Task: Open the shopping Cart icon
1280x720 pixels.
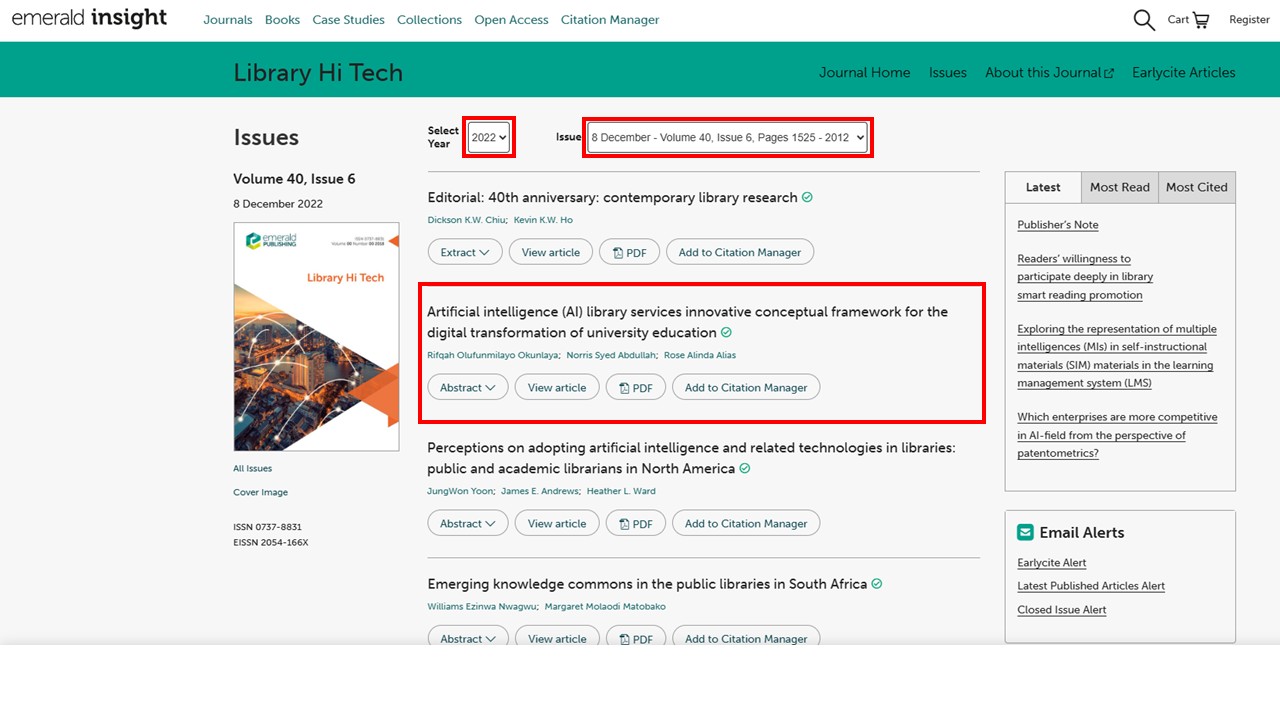Action: tap(1188, 20)
